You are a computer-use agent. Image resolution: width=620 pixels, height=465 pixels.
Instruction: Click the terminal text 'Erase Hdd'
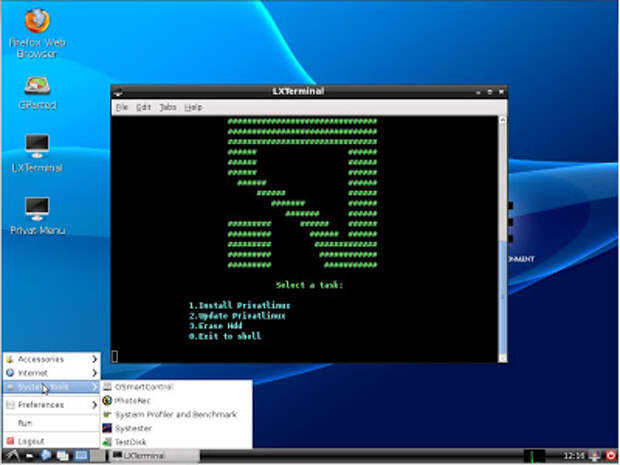[x=220, y=326]
